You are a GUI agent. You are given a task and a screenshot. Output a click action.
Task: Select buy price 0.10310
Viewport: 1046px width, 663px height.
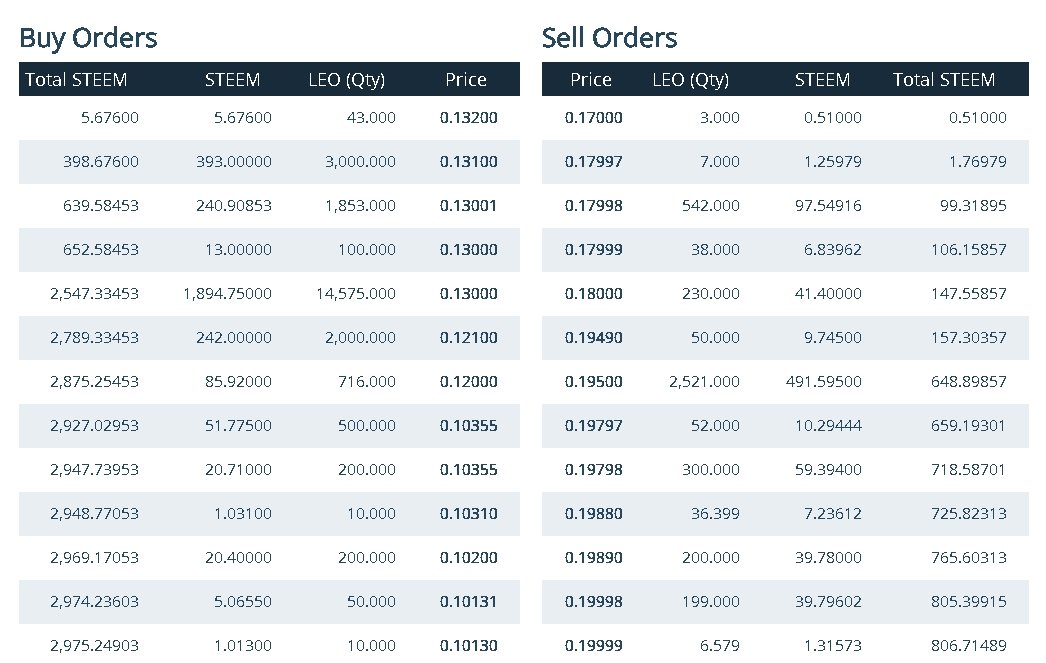click(468, 514)
